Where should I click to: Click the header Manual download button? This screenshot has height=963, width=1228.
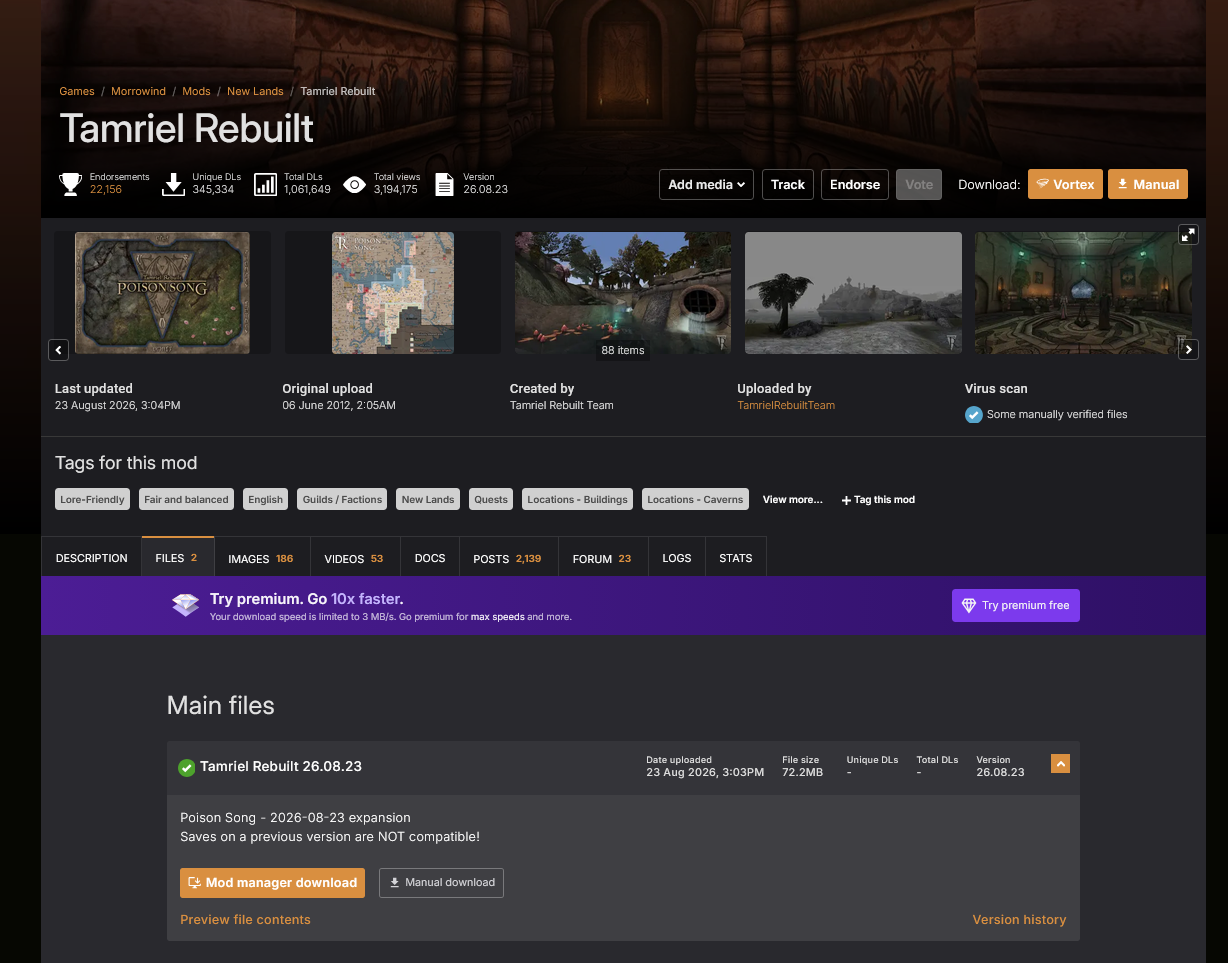pyautogui.click(x=1148, y=184)
